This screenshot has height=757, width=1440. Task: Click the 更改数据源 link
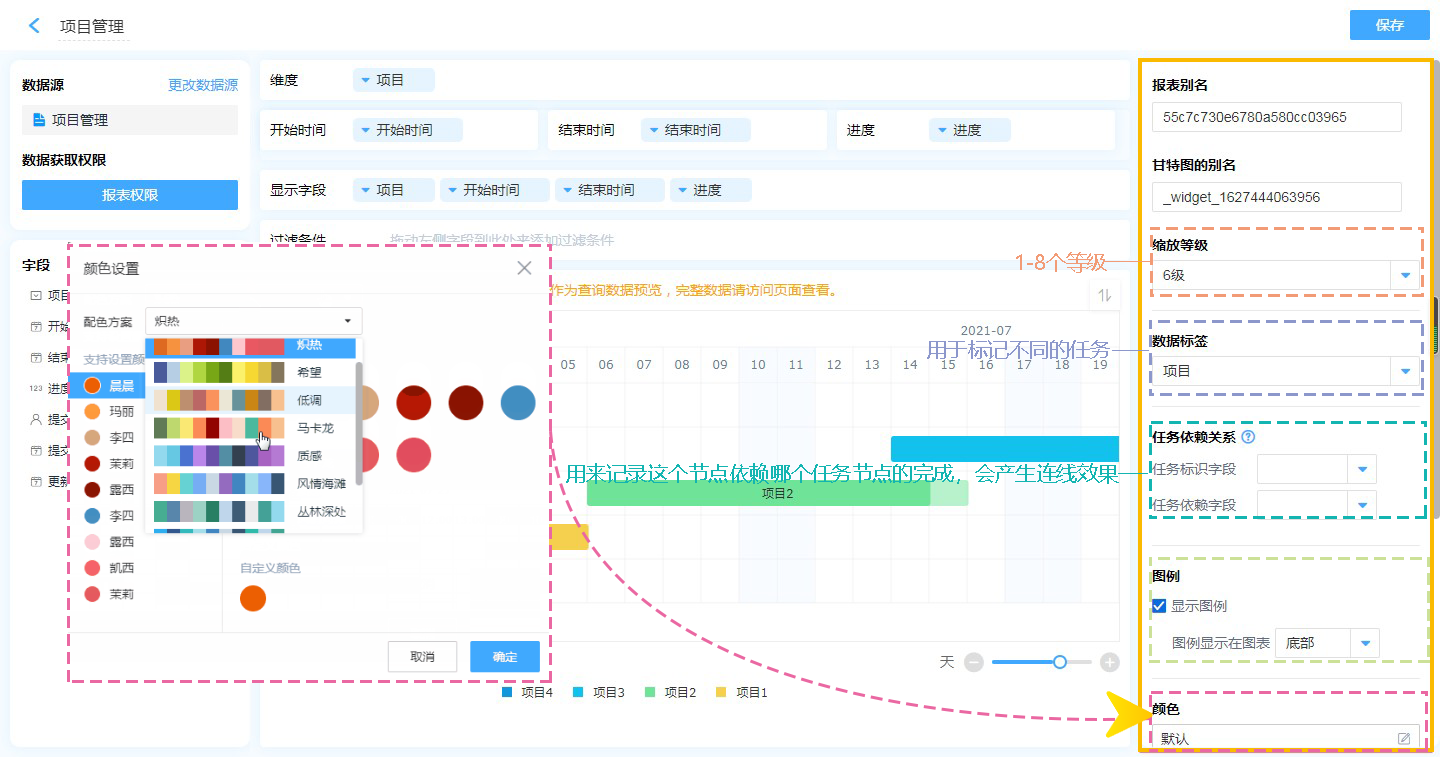point(203,86)
